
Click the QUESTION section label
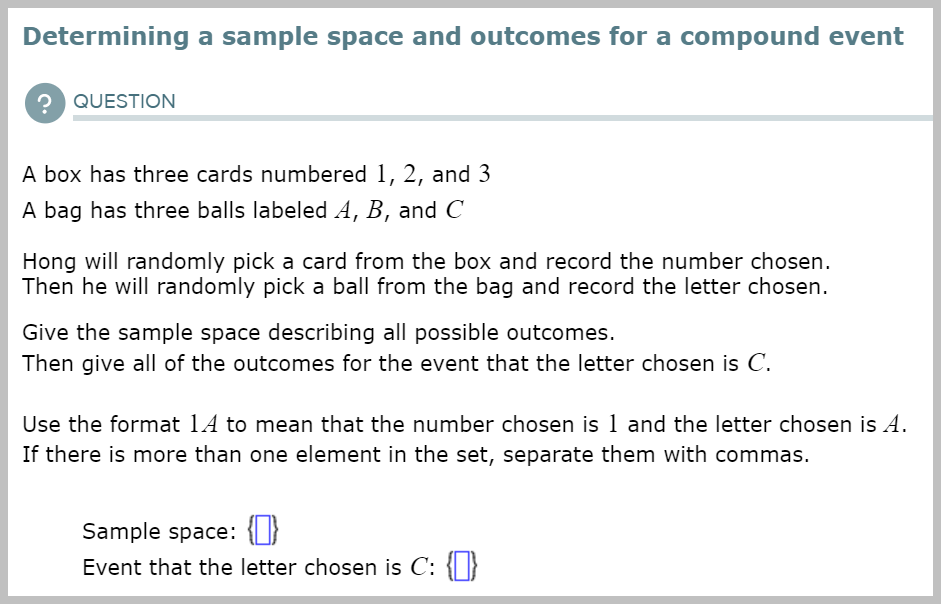(124, 101)
